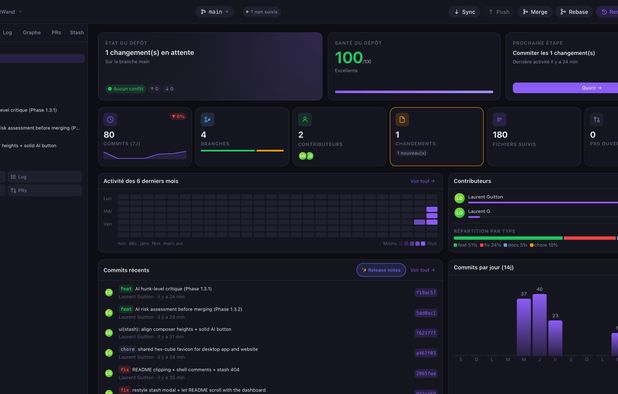Click the clock icon in Commits card
Screen dimensions: 618x394
(x=110, y=119)
